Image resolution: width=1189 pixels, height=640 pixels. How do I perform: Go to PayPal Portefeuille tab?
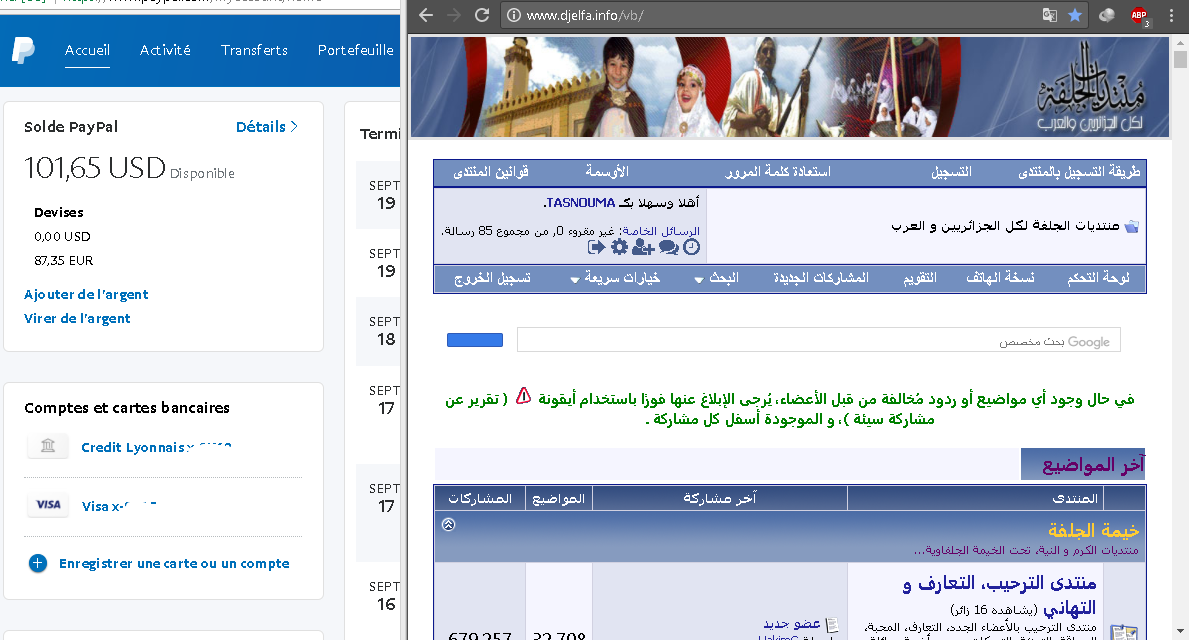(356, 50)
